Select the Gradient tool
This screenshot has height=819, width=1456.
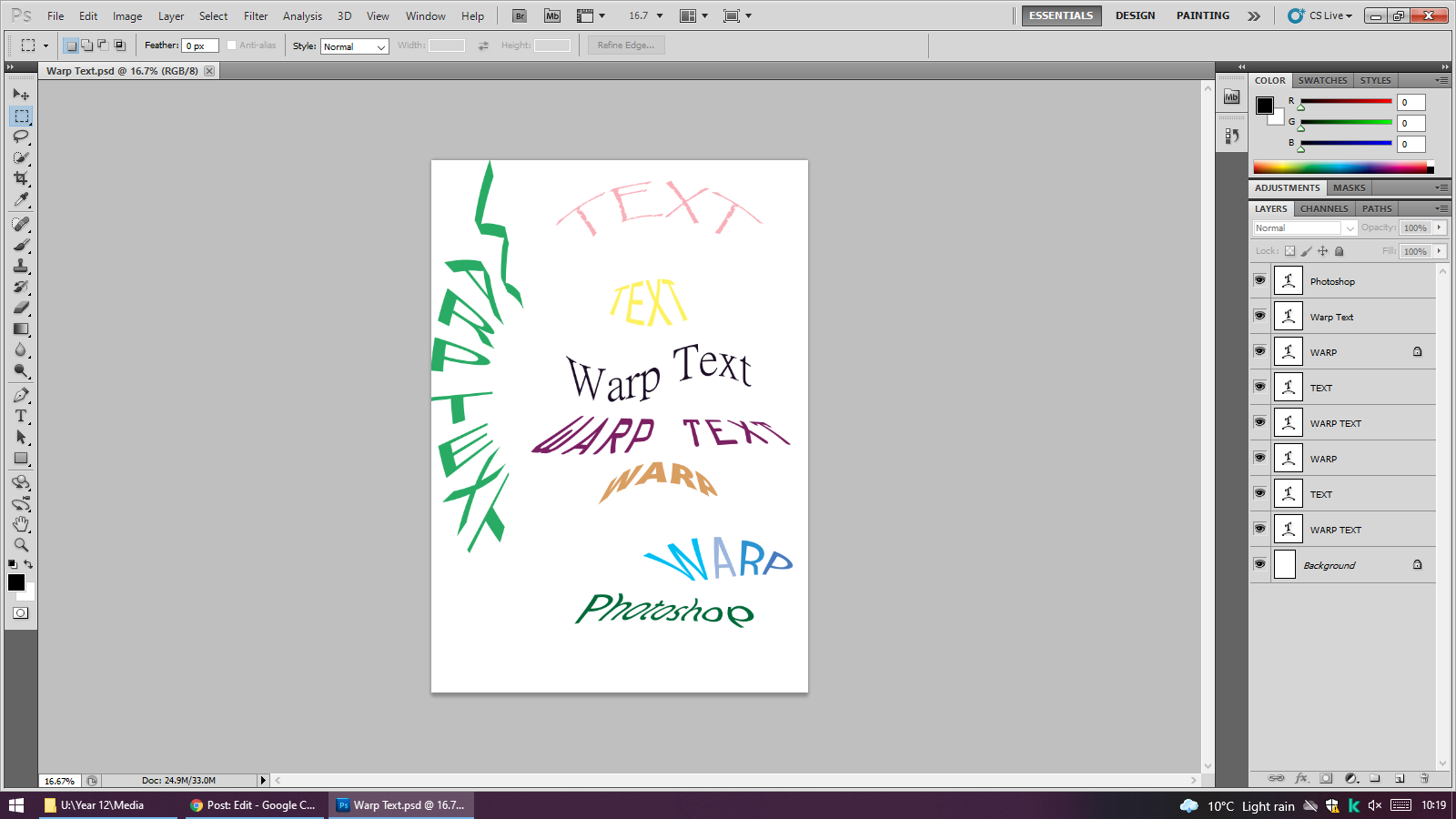21,329
